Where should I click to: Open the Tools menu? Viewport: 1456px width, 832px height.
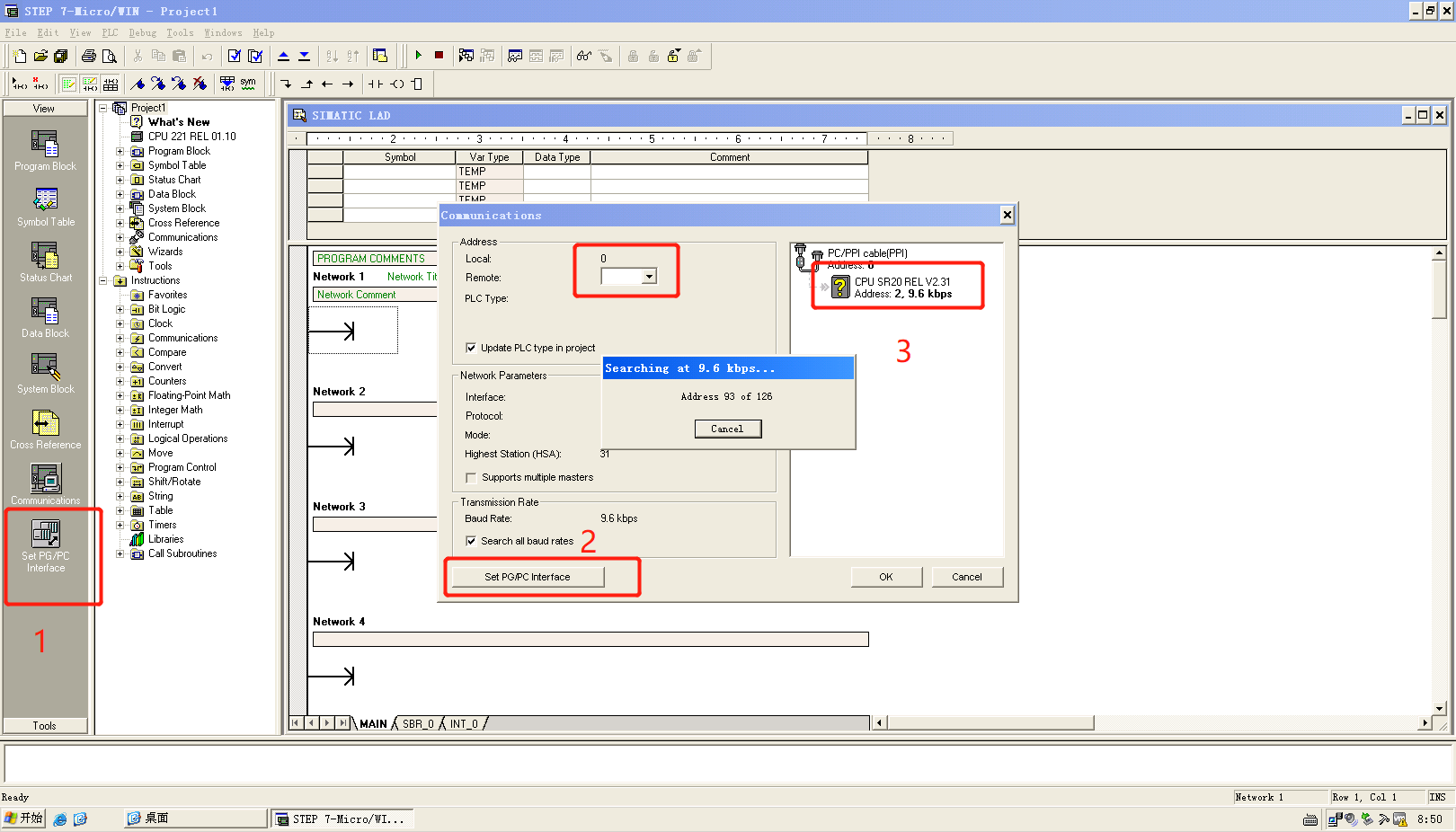coord(180,32)
